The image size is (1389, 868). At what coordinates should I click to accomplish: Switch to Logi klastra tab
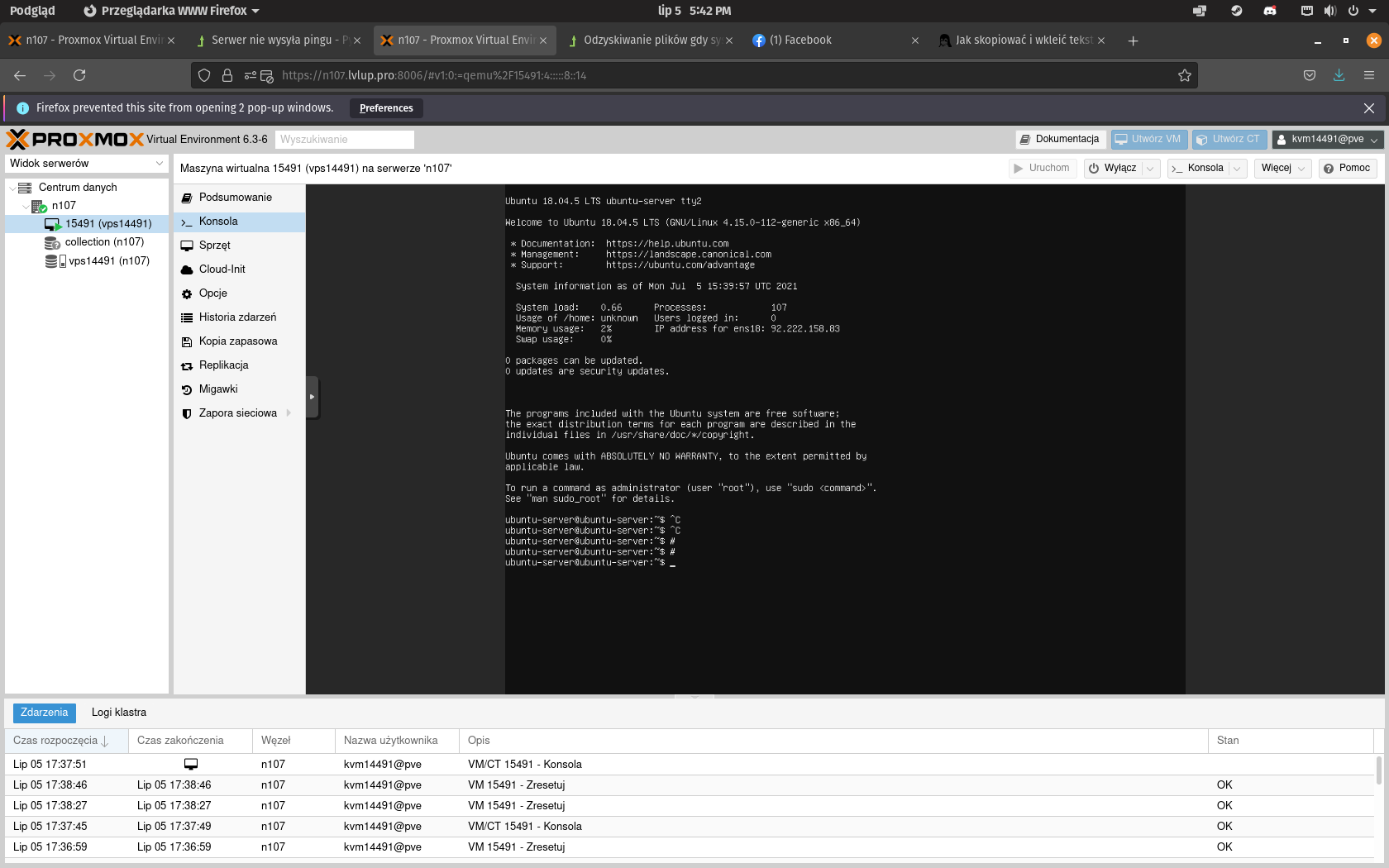tap(118, 713)
